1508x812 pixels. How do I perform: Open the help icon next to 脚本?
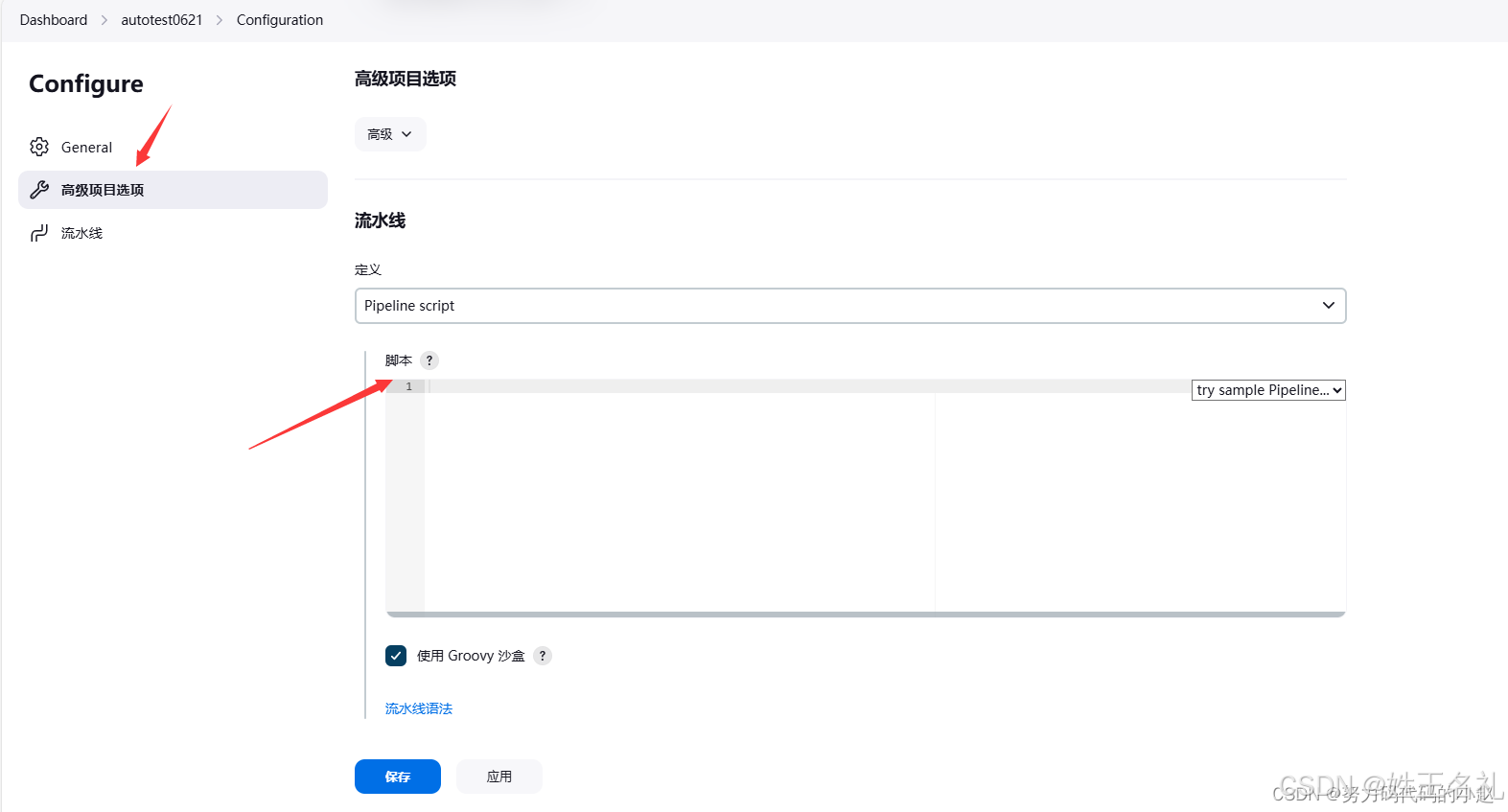pyautogui.click(x=429, y=360)
